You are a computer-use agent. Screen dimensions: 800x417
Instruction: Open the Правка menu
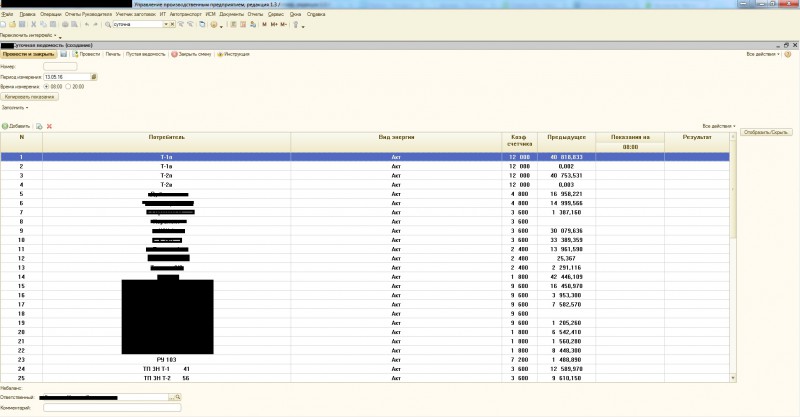click(28, 14)
